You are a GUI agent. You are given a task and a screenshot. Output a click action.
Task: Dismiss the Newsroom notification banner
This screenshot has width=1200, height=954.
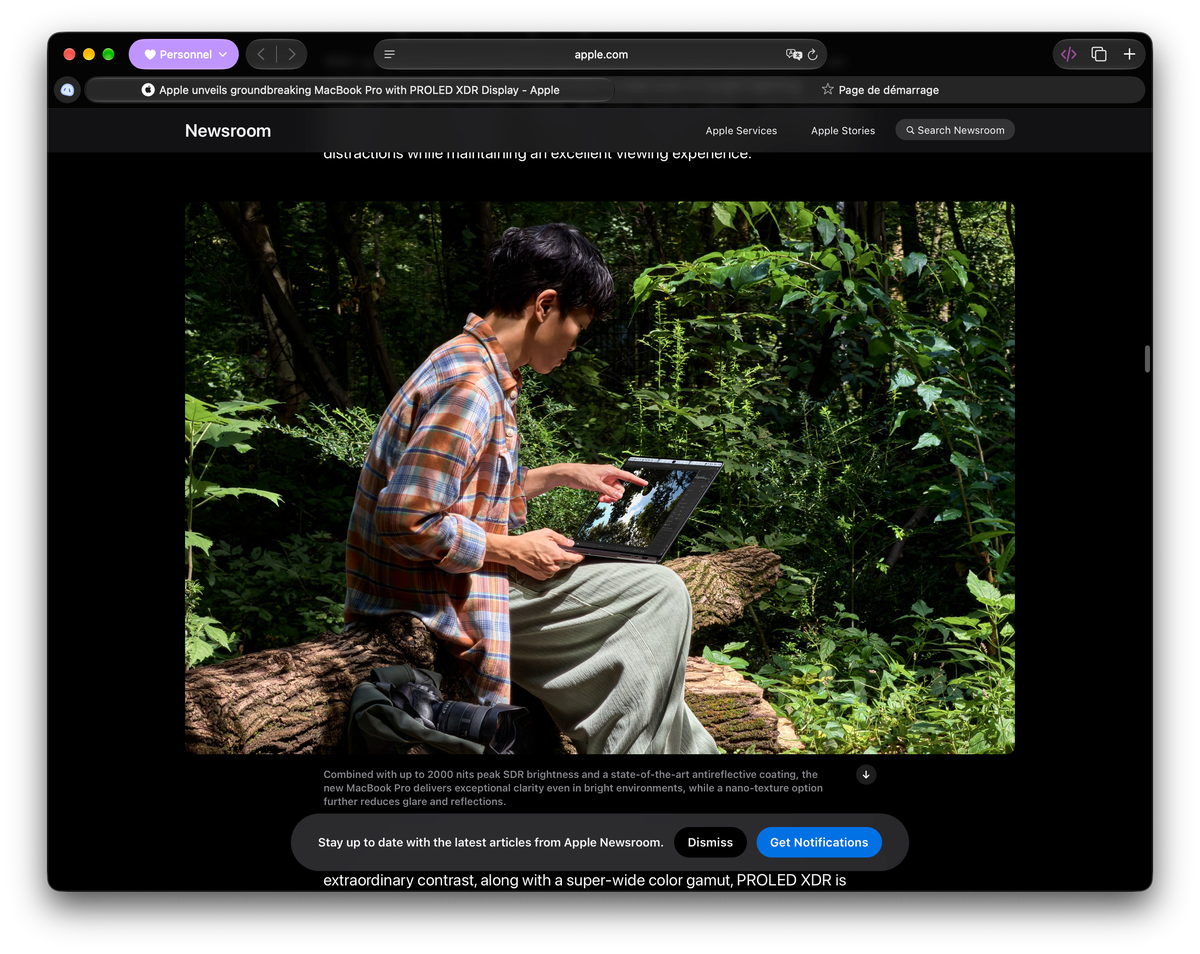pyautogui.click(x=710, y=842)
